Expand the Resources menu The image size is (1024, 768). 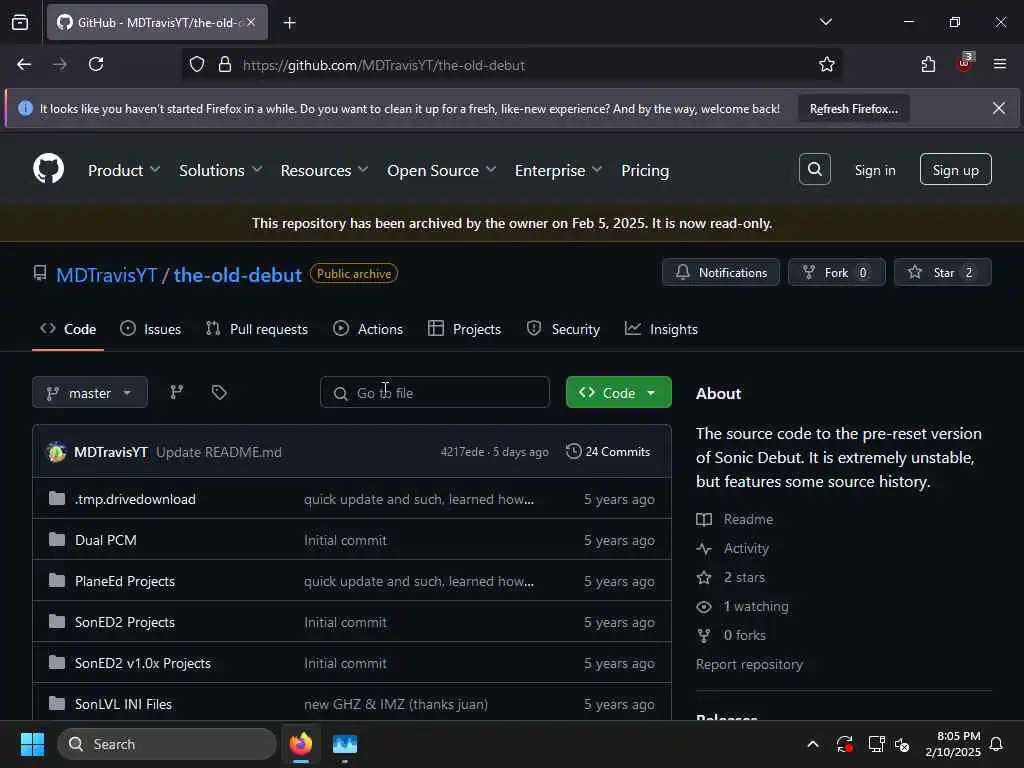(324, 170)
